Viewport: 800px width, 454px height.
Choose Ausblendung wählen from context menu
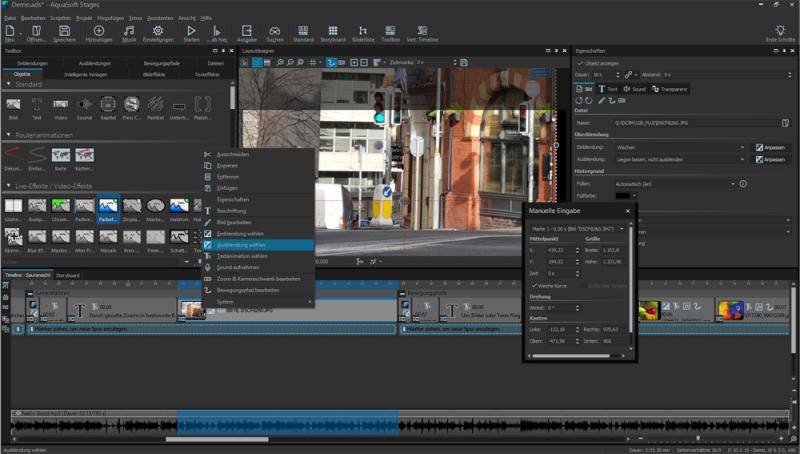point(242,244)
